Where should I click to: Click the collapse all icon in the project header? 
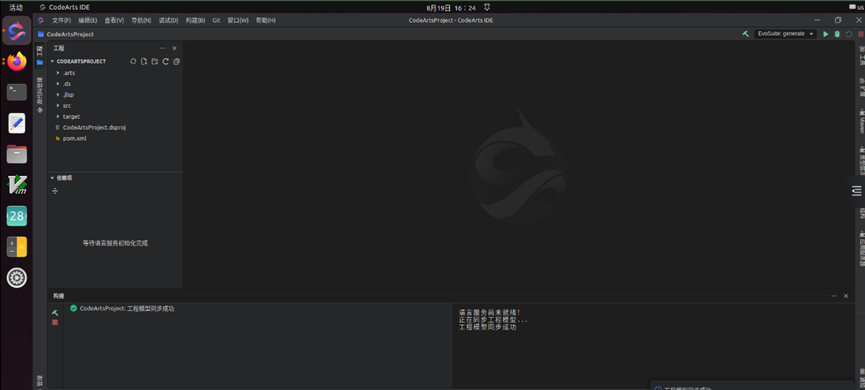(x=177, y=61)
